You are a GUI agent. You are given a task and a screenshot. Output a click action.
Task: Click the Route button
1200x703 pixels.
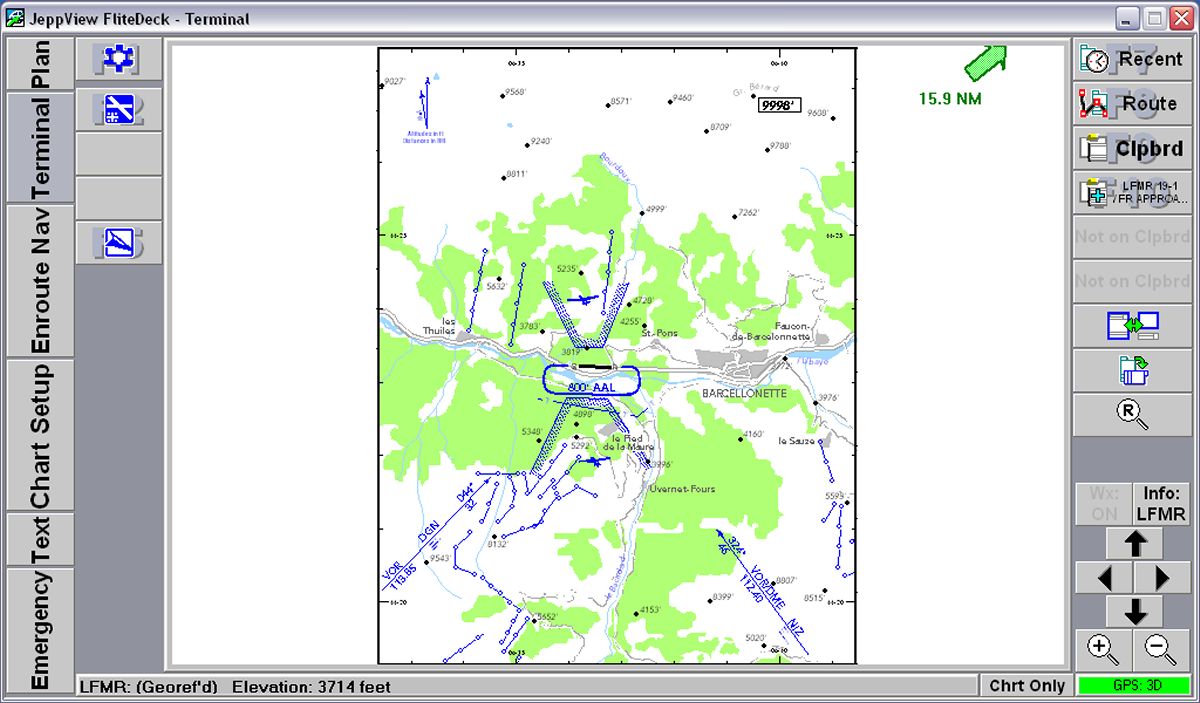(1132, 103)
